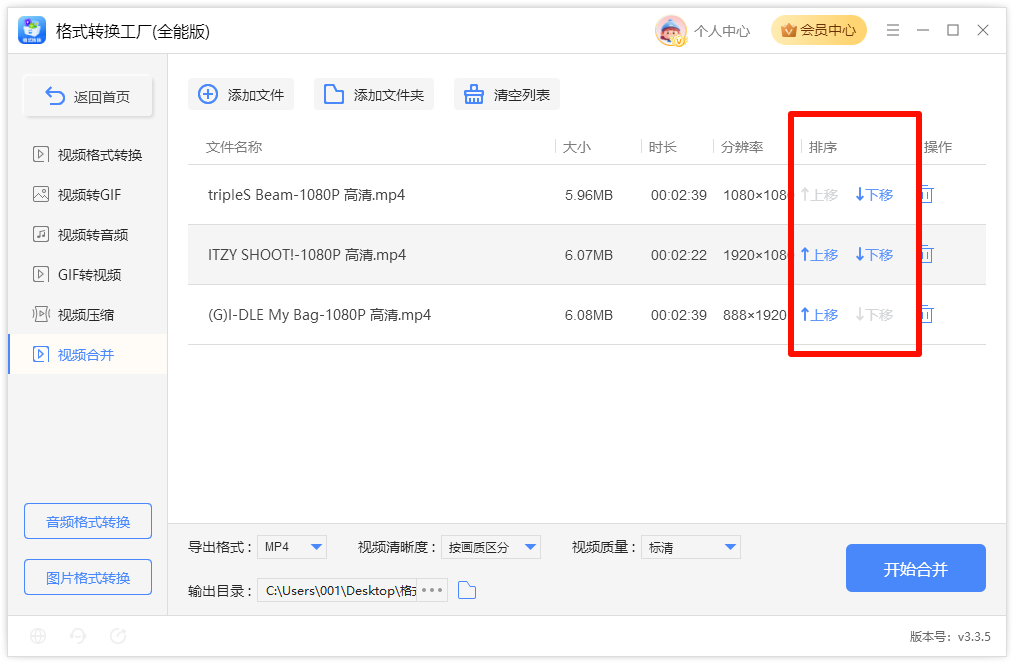Delete the (G)I-DLE My Bag video with trash icon
Screen dimensions: 1014x664
pos(927,314)
